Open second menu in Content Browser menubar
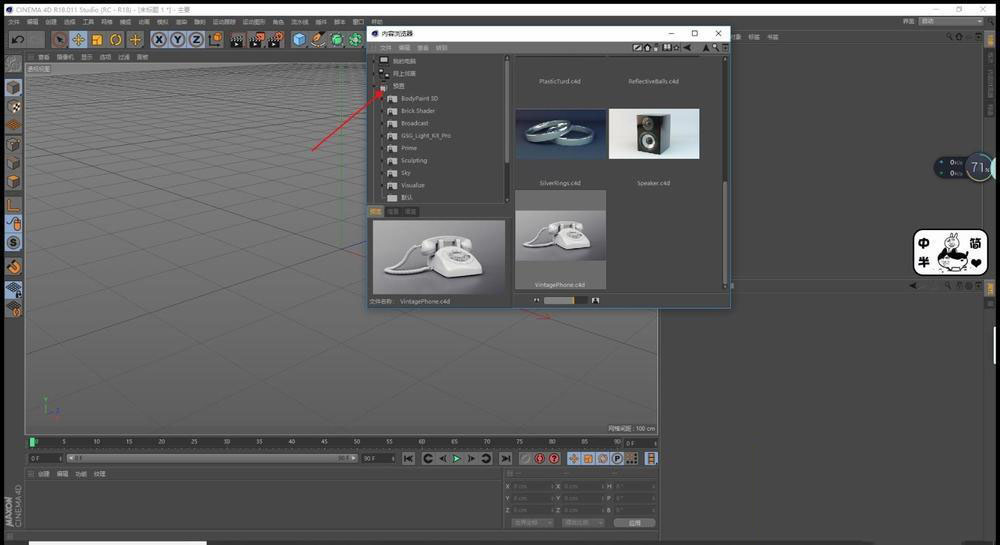 (x=404, y=48)
